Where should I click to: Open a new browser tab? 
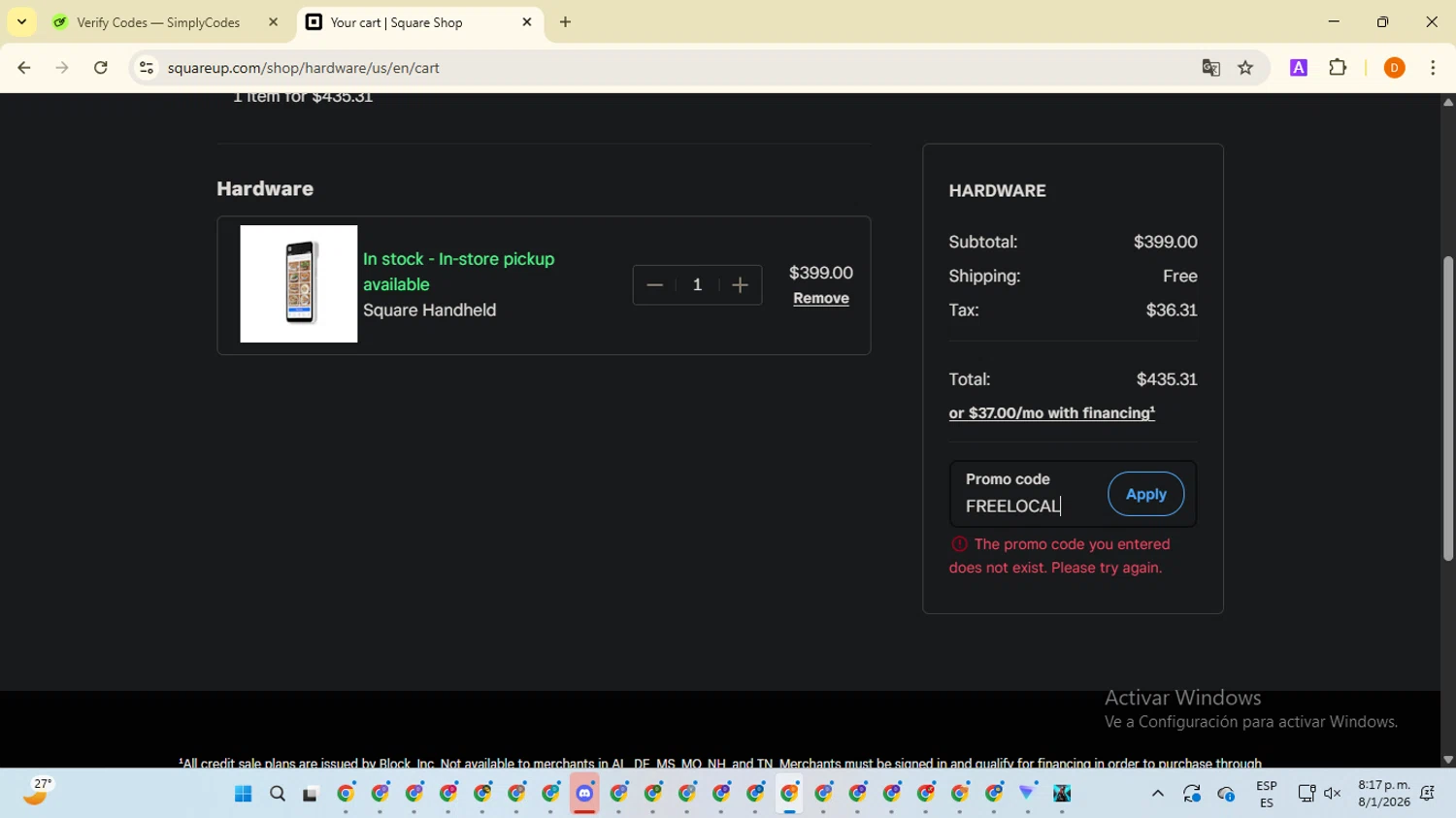point(565,22)
